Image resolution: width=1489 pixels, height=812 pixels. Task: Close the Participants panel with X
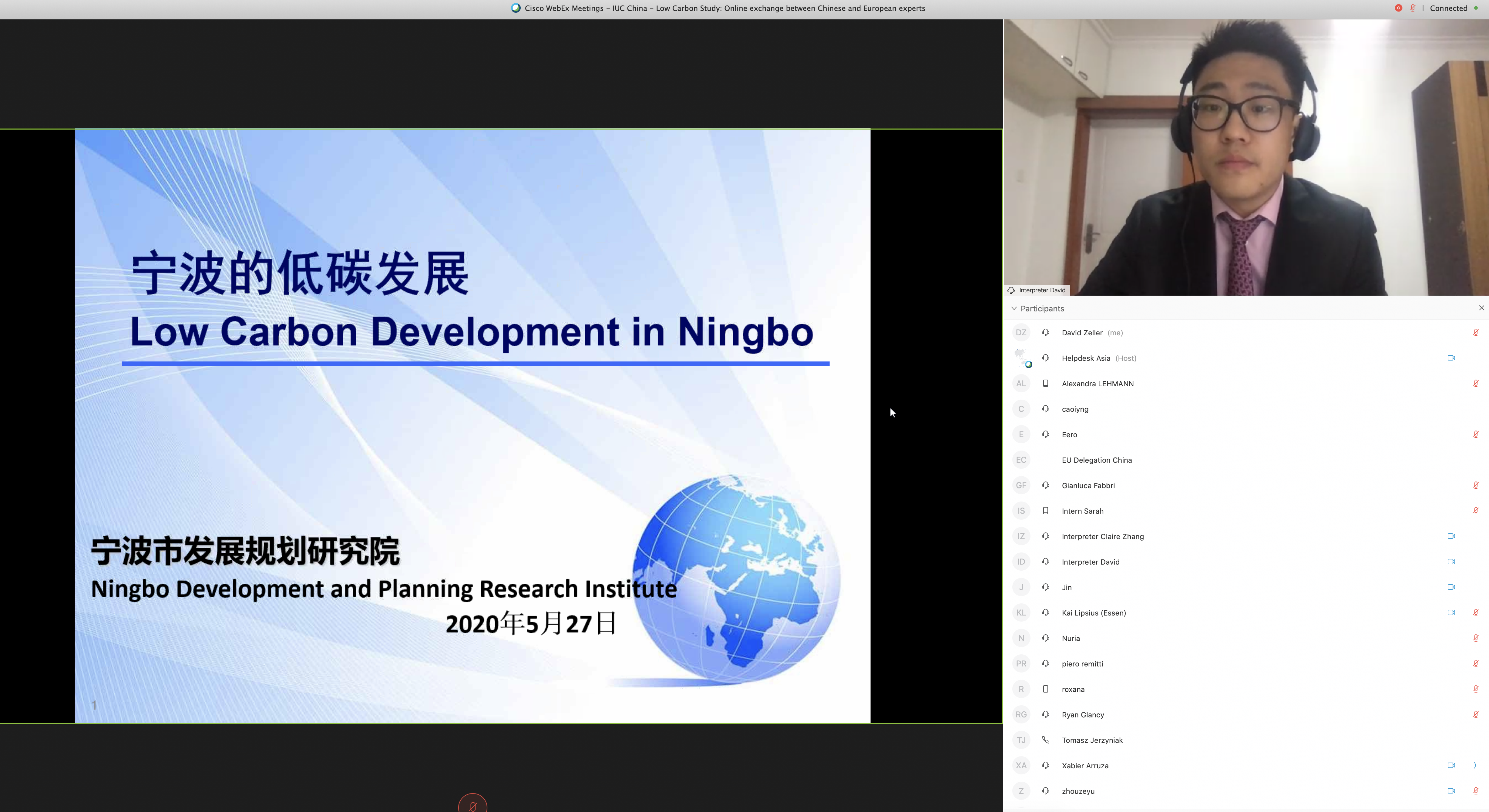[x=1481, y=308]
